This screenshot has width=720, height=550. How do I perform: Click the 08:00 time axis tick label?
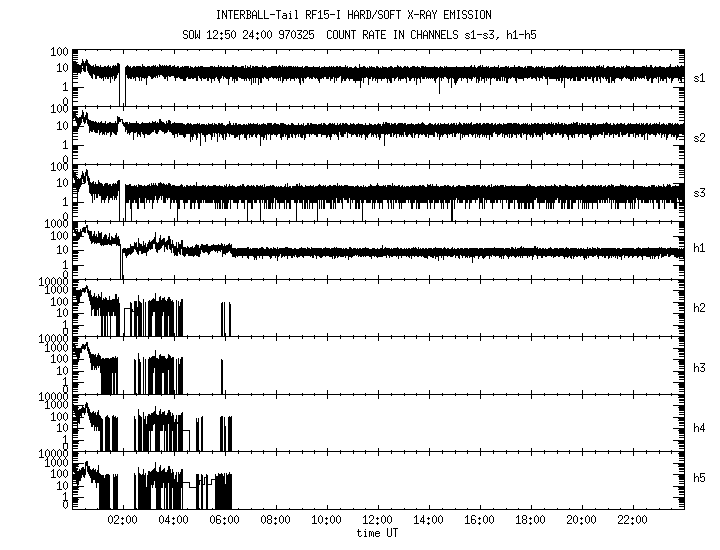pos(275,521)
